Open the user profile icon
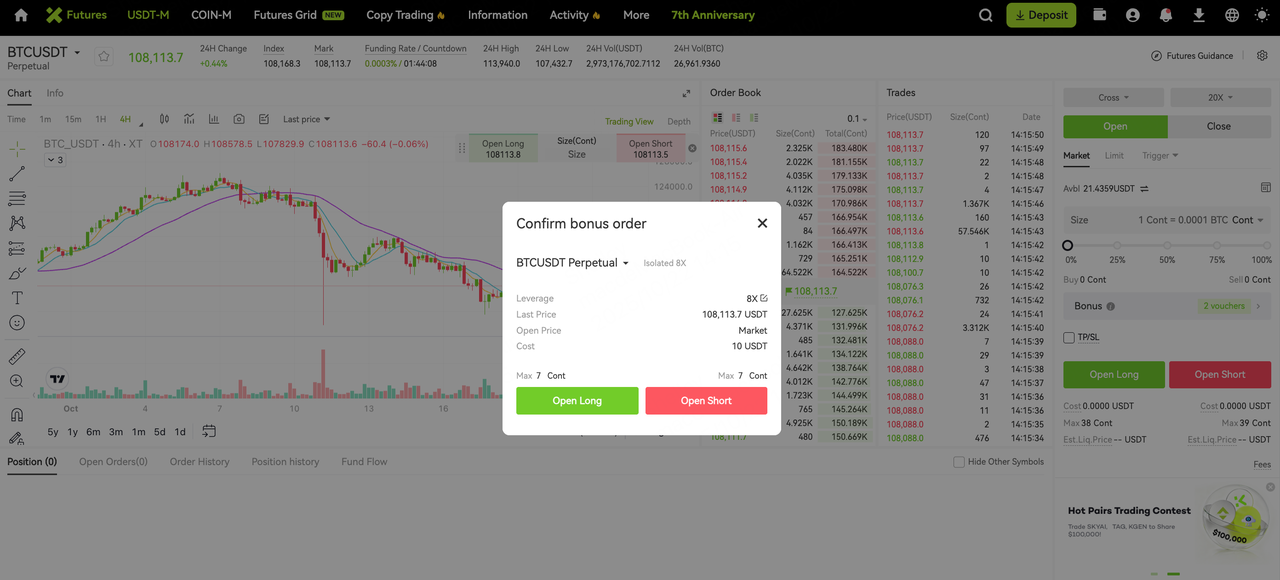1280x580 pixels. coord(1133,15)
